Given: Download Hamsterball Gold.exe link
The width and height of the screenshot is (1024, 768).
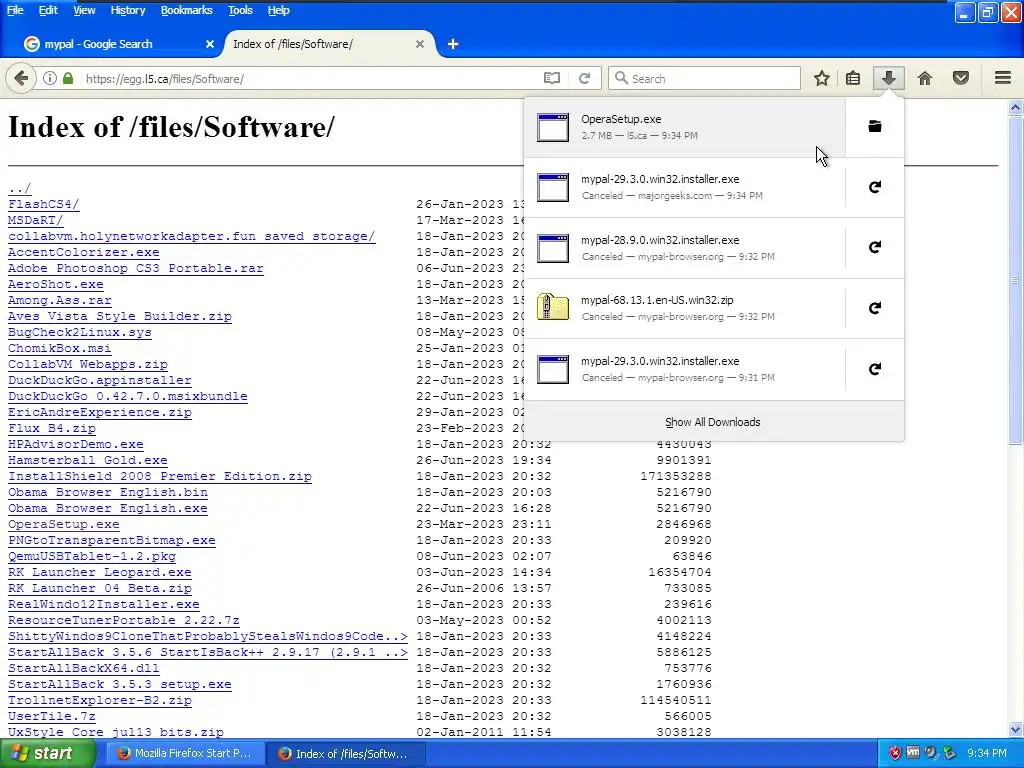Looking at the screenshot, I should click(x=88, y=460).
